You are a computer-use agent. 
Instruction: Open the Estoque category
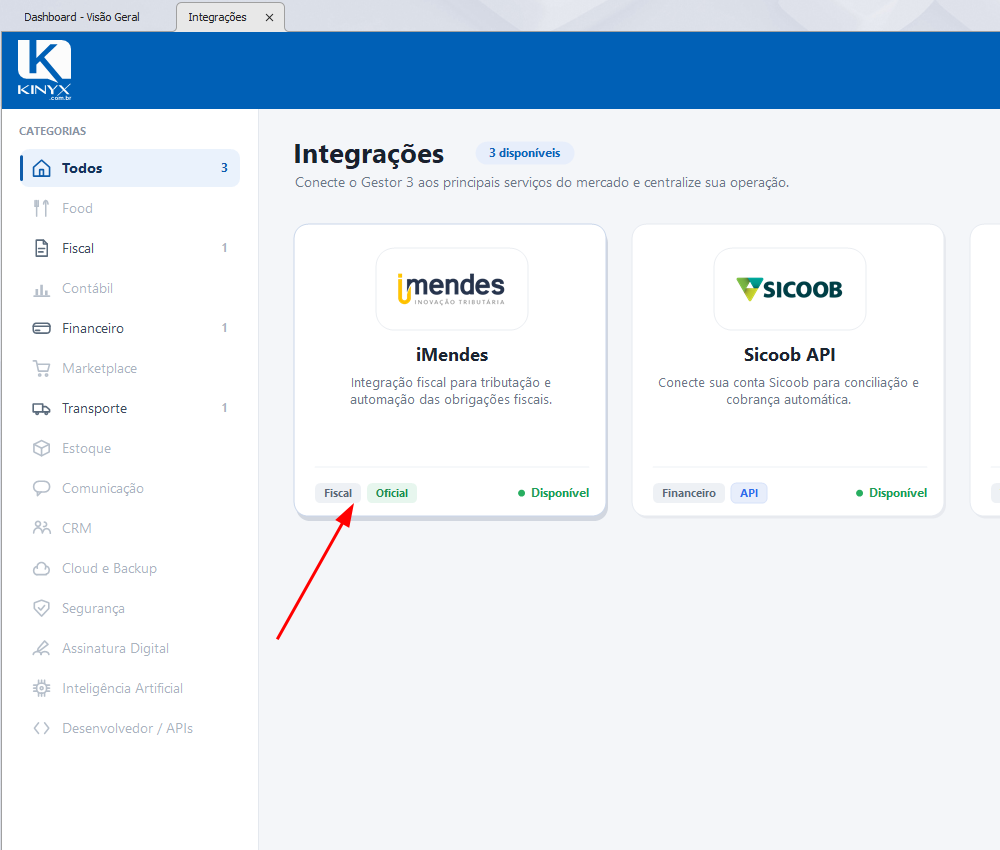coord(130,448)
